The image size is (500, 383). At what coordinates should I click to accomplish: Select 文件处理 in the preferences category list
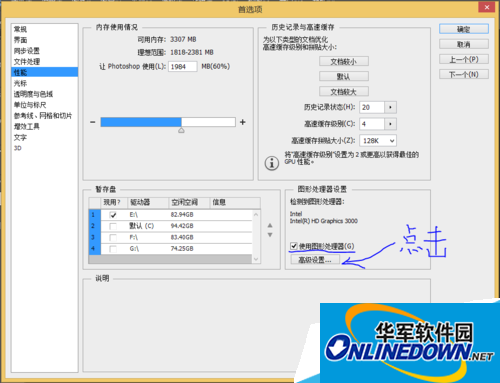[27, 62]
